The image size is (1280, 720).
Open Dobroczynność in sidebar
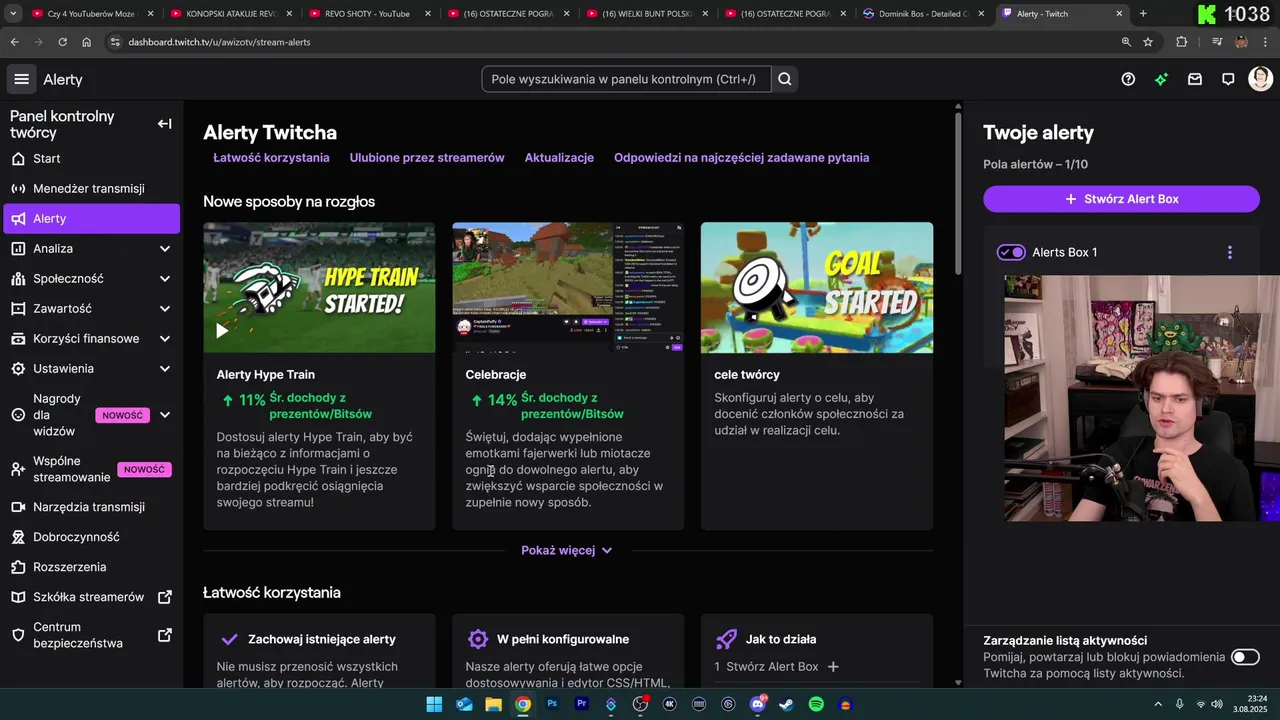pyautogui.click(x=92, y=537)
